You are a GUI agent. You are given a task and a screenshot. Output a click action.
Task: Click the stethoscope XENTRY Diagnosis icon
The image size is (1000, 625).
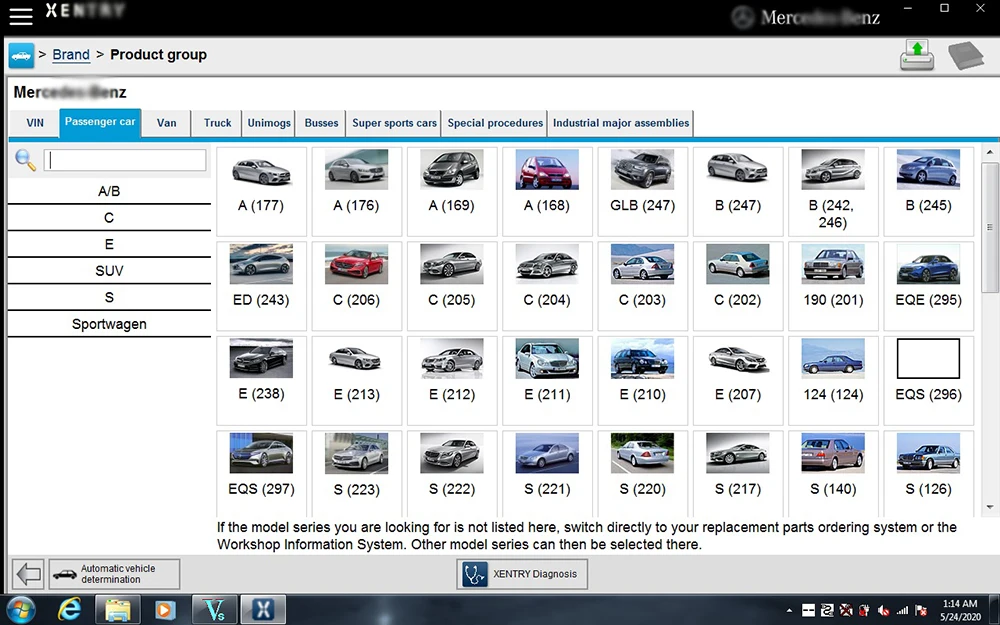(x=474, y=574)
